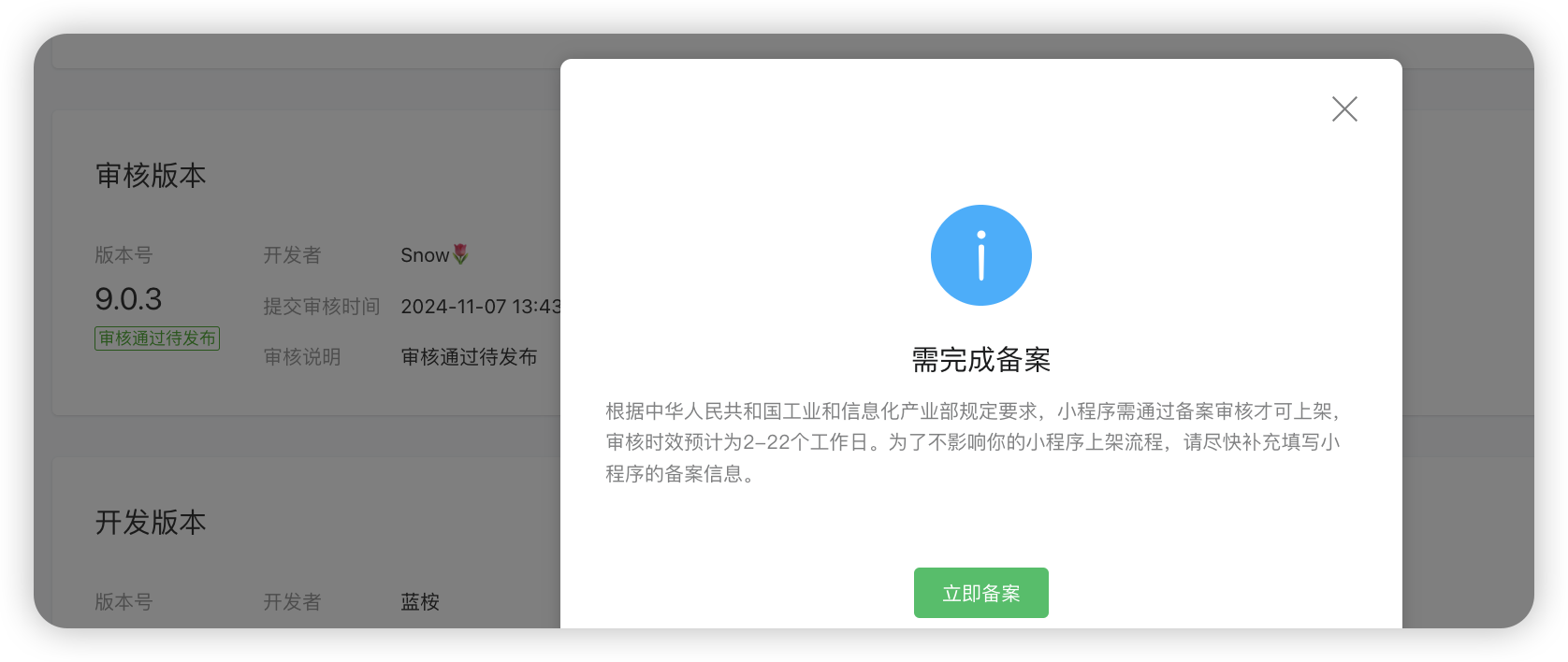Click the 立即备案 button
1568x662 pixels.
point(980,593)
